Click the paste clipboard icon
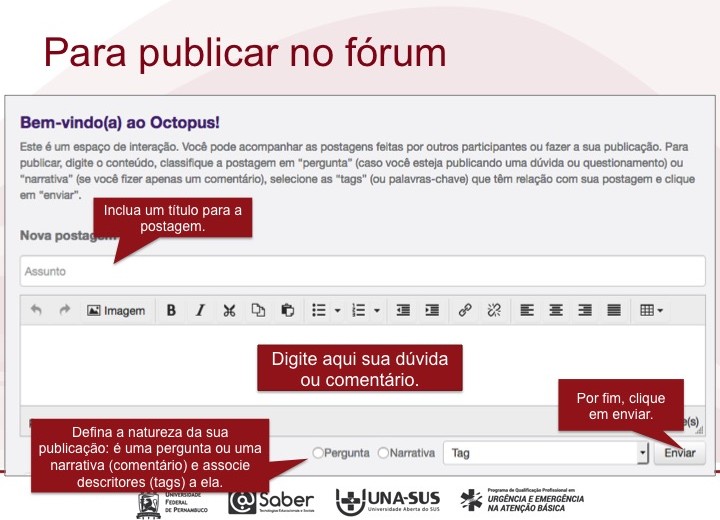This screenshot has width=720, height=520. tap(287, 311)
